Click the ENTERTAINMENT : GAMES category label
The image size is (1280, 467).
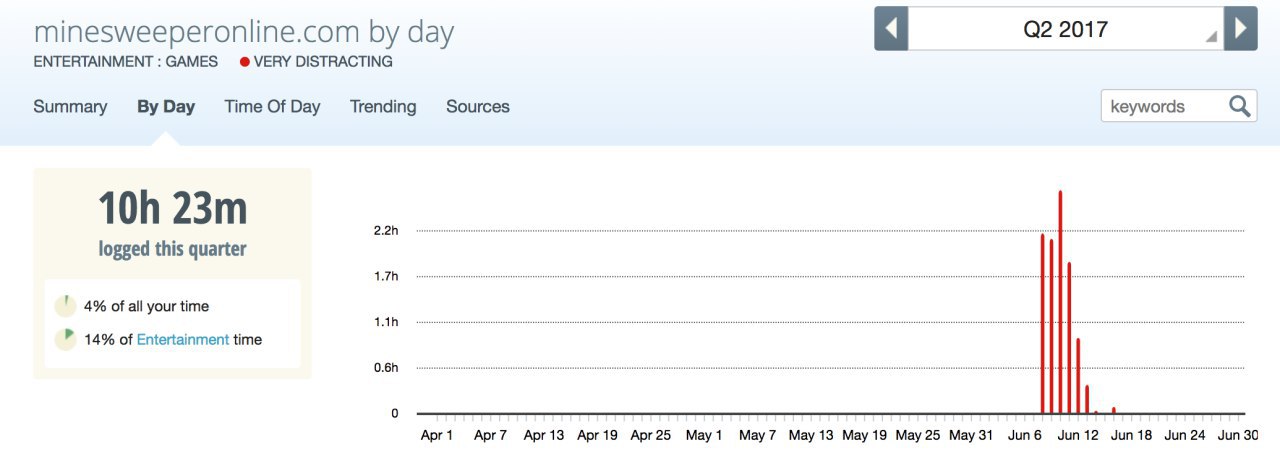point(126,62)
